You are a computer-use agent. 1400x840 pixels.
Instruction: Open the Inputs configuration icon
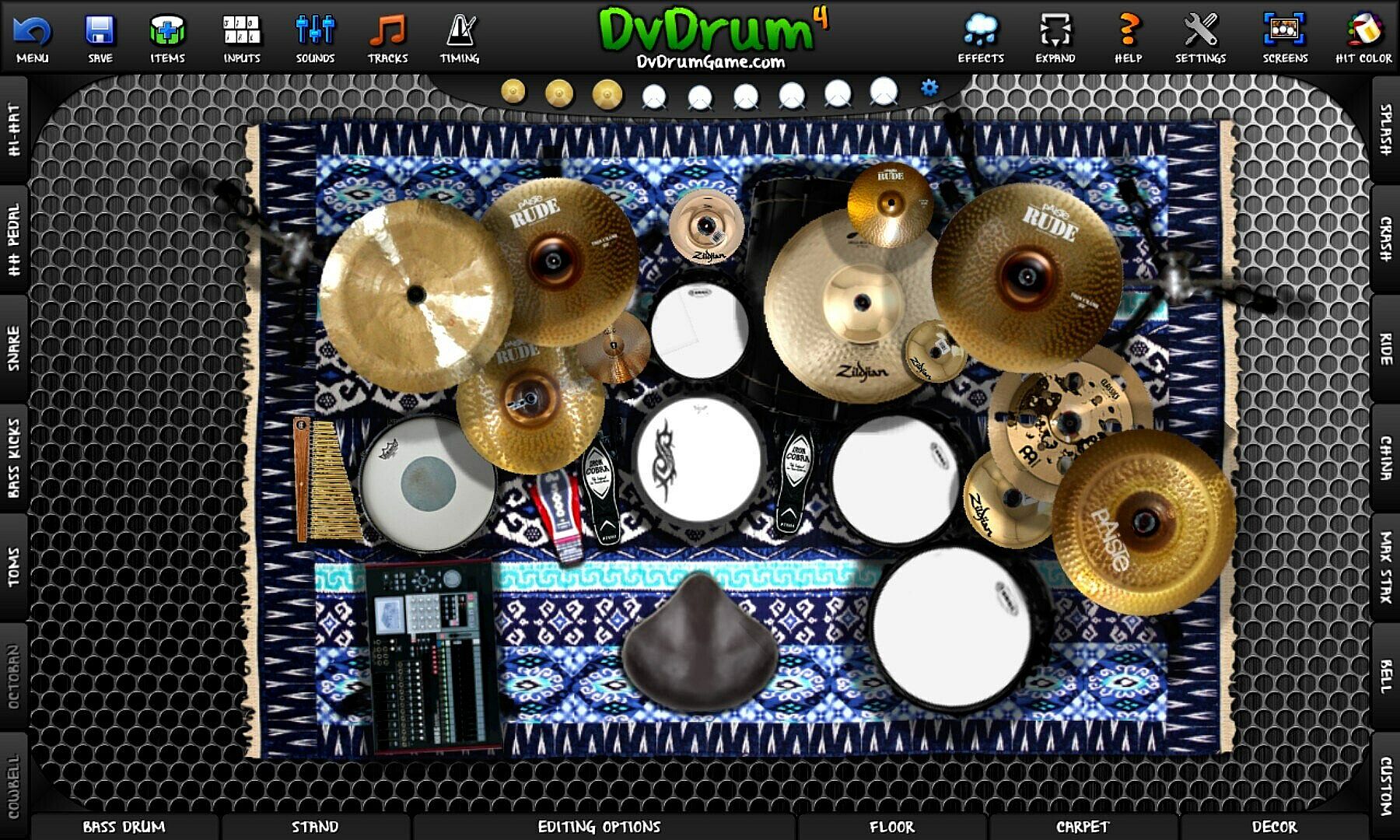pos(242,31)
